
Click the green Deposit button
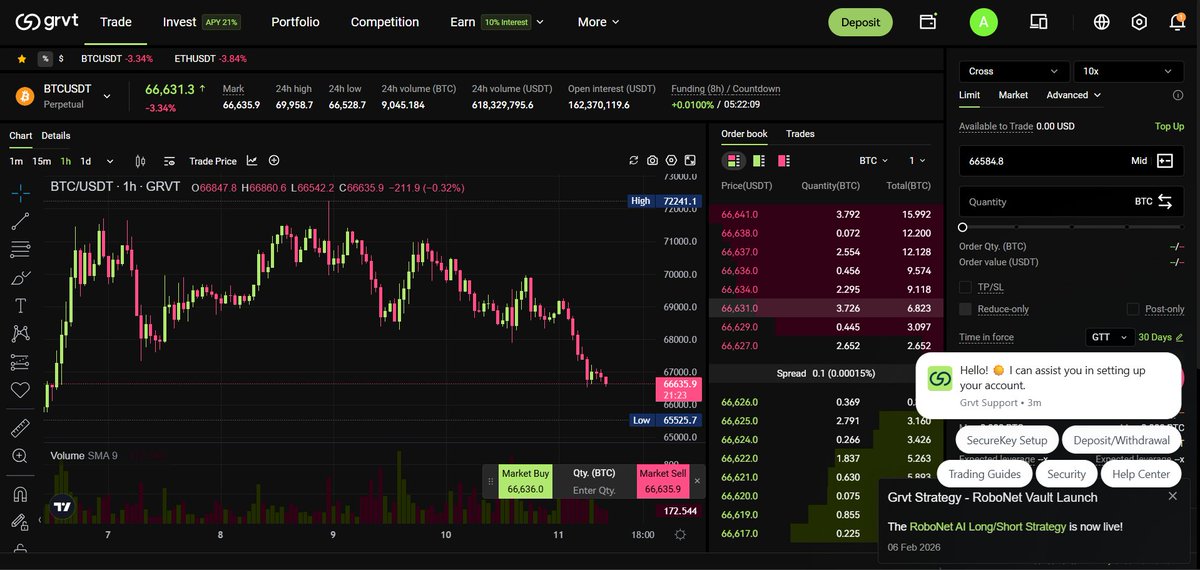point(860,22)
